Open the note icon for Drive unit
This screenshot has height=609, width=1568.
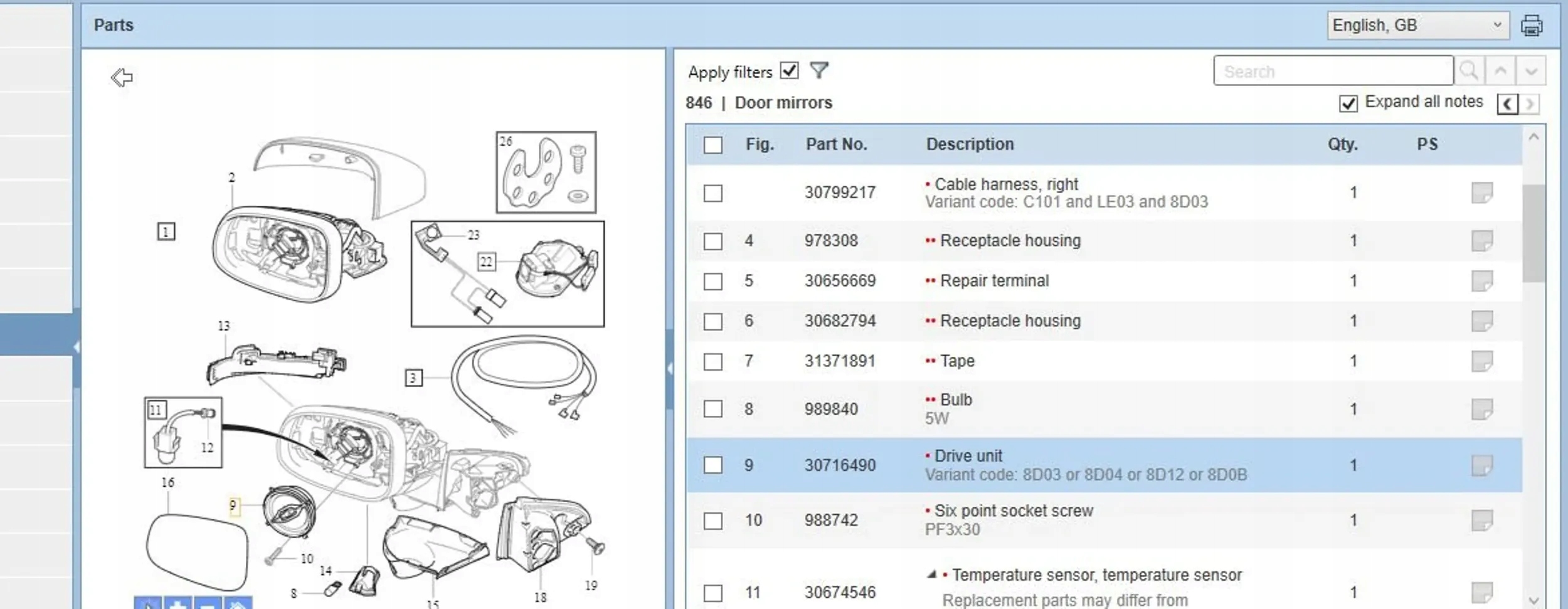pos(1482,465)
